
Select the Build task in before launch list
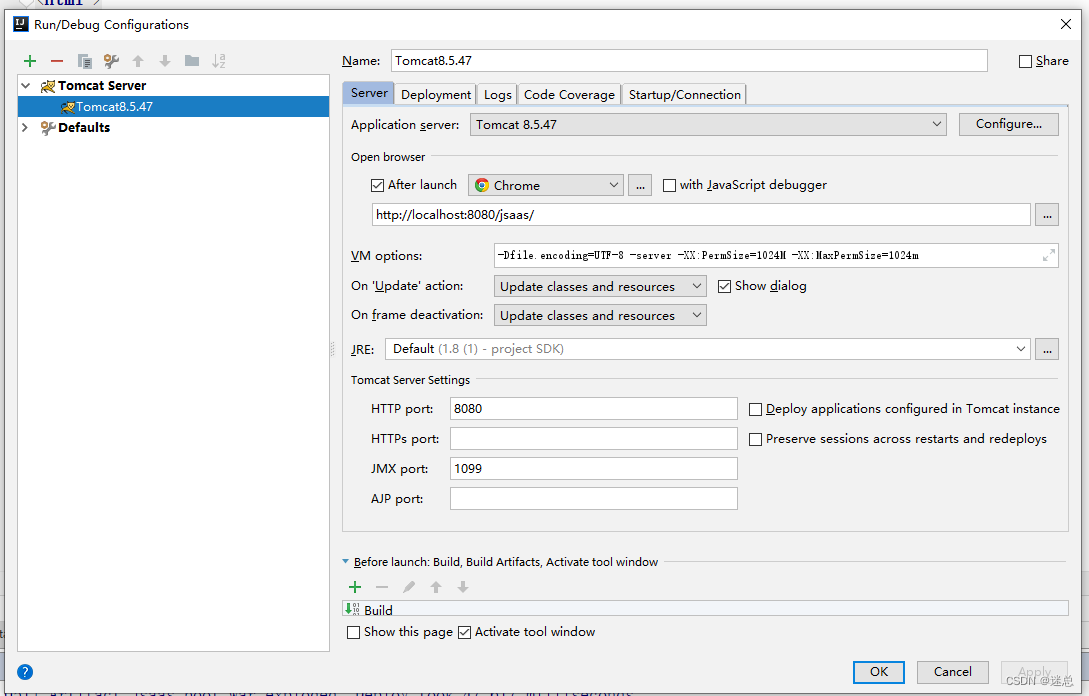point(706,609)
